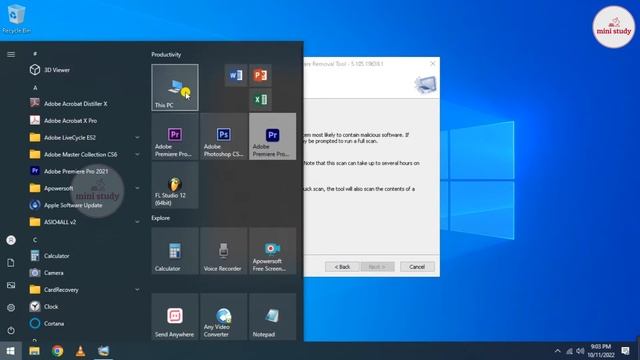
Task: Open the Start menu hamburger expand button
Action: pyautogui.click(x=11, y=54)
